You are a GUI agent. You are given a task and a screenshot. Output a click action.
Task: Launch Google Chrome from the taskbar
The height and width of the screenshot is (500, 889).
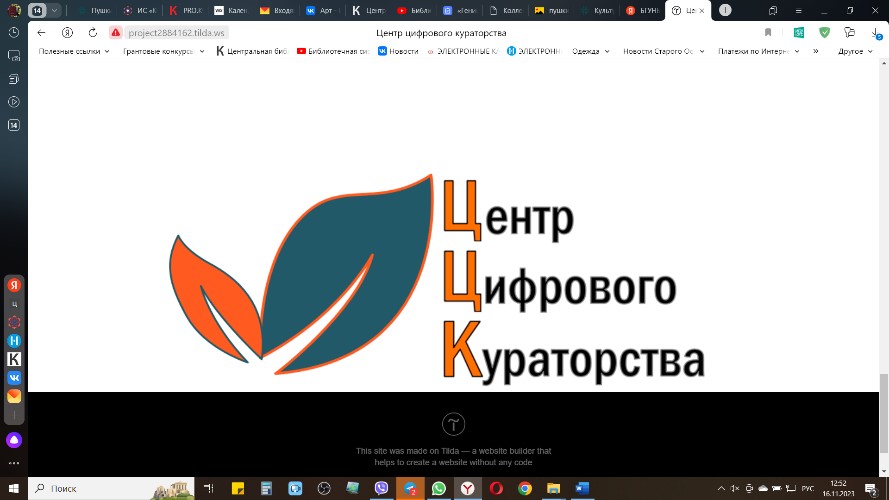524,488
